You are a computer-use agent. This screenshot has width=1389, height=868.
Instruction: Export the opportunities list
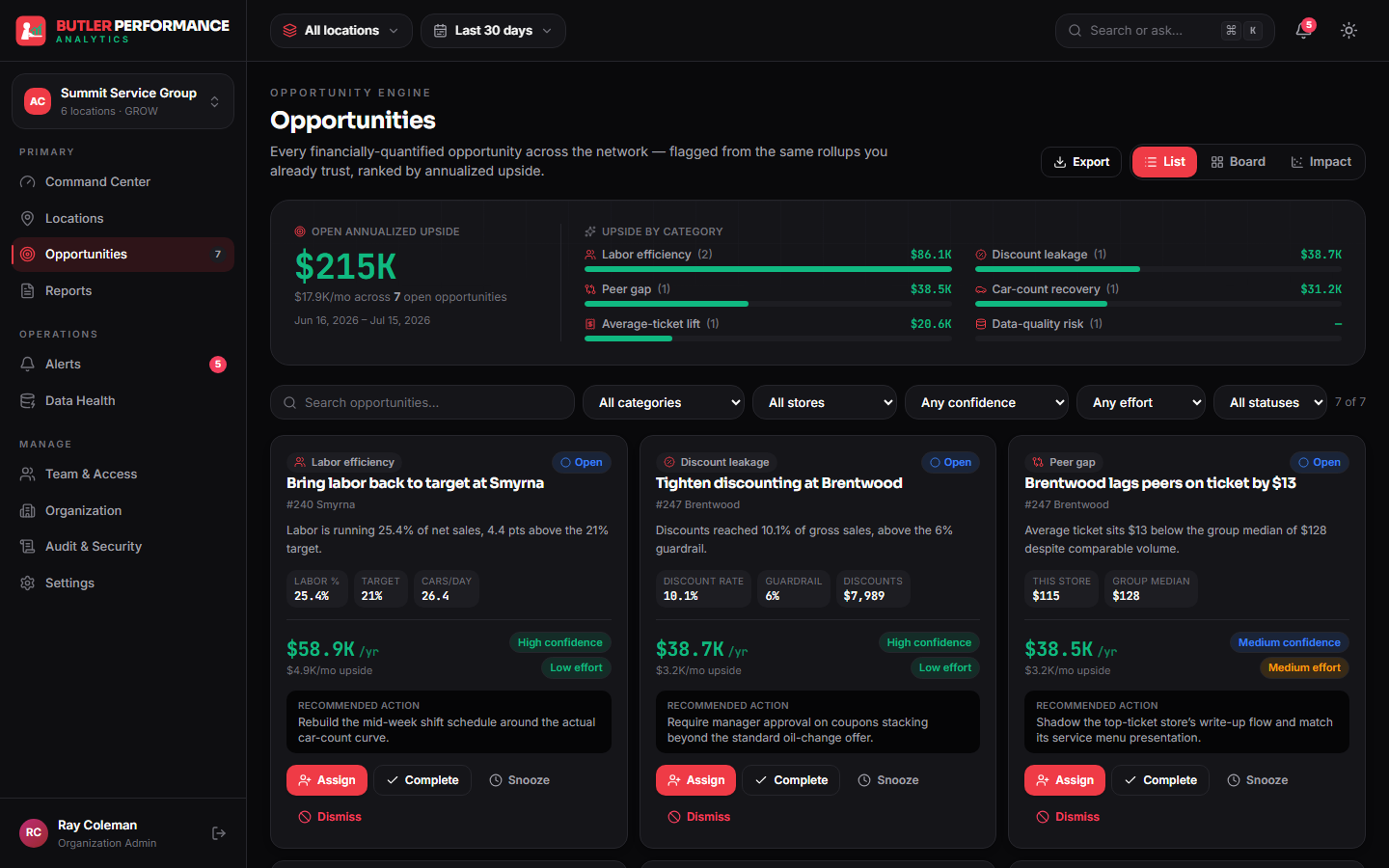(1081, 162)
